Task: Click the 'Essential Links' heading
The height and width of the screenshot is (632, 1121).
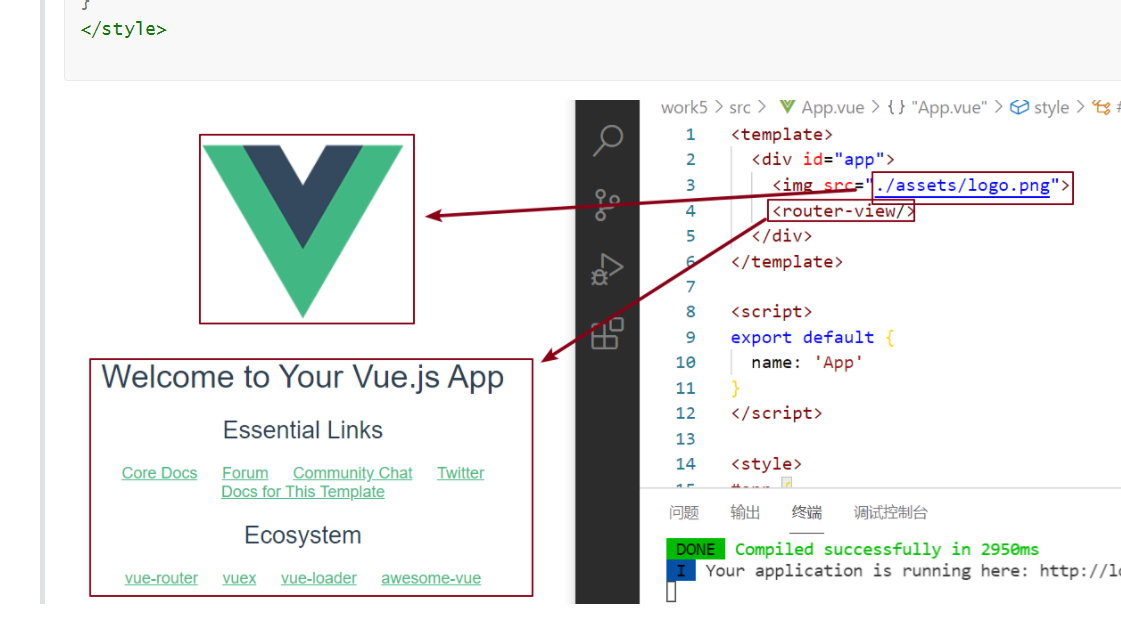Action: (302, 430)
